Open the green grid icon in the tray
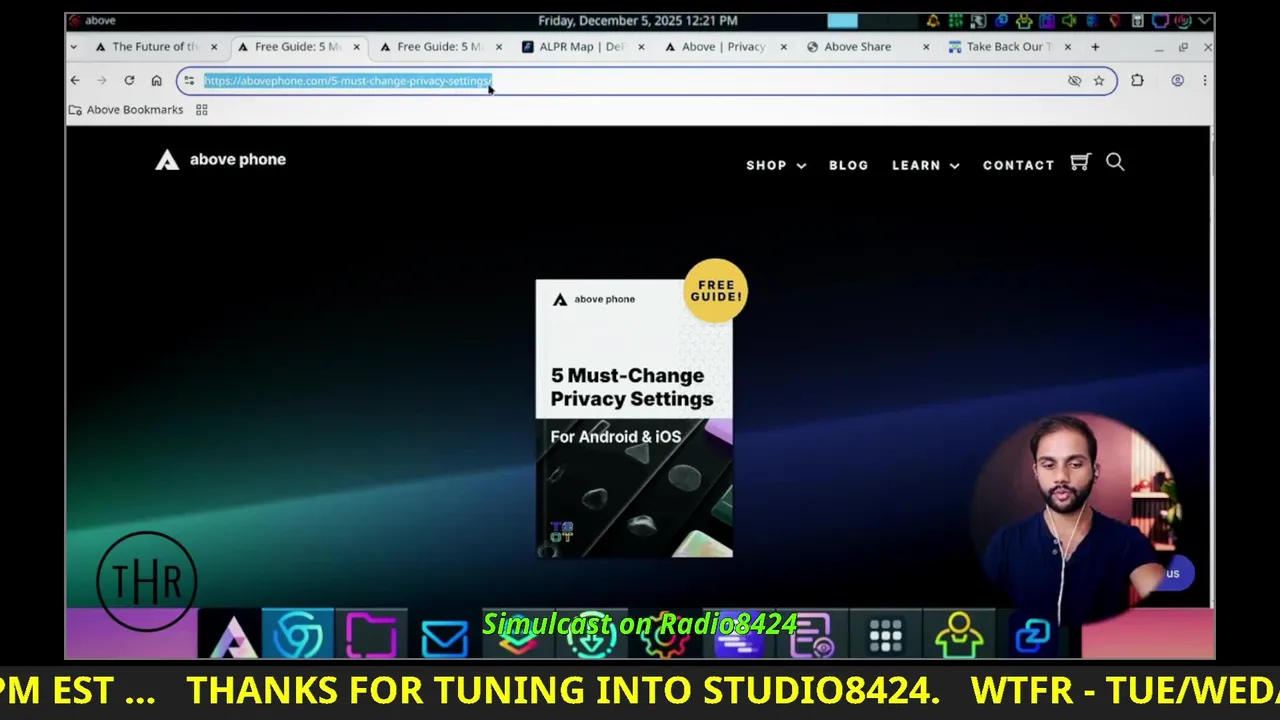Screen dimensions: 1280x720 pyautogui.click(x=956, y=20)
